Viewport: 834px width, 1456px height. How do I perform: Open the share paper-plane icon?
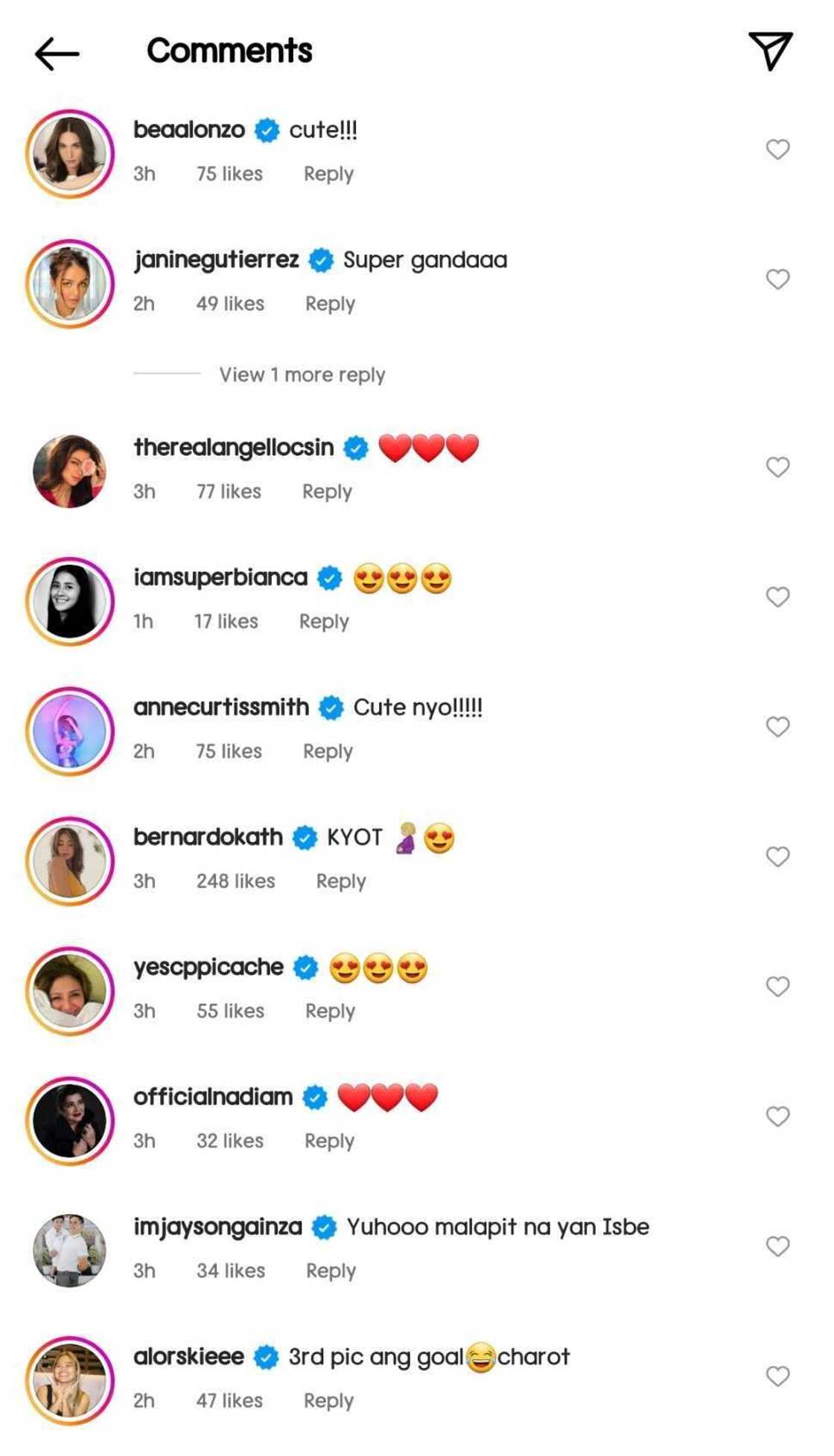tap(770, 51)
